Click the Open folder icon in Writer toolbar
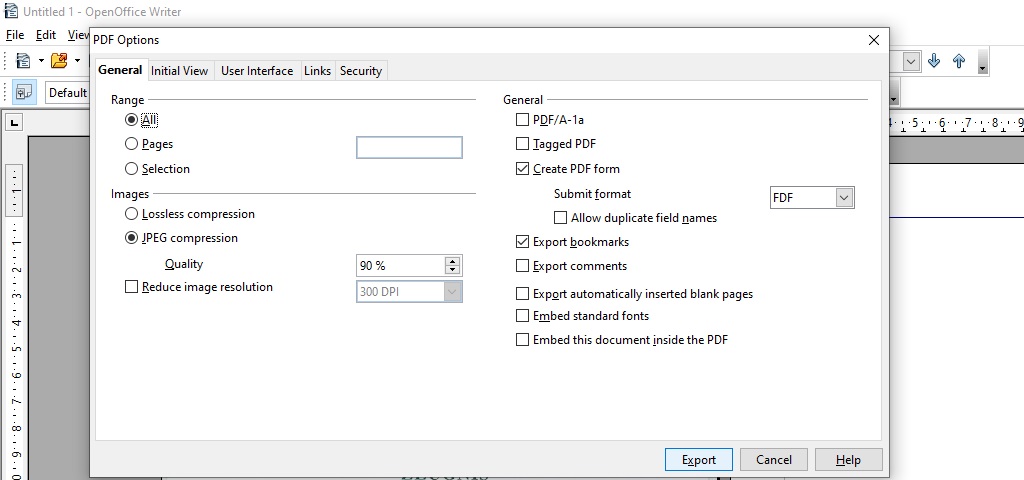1024x480 pixels. [59, 61]
